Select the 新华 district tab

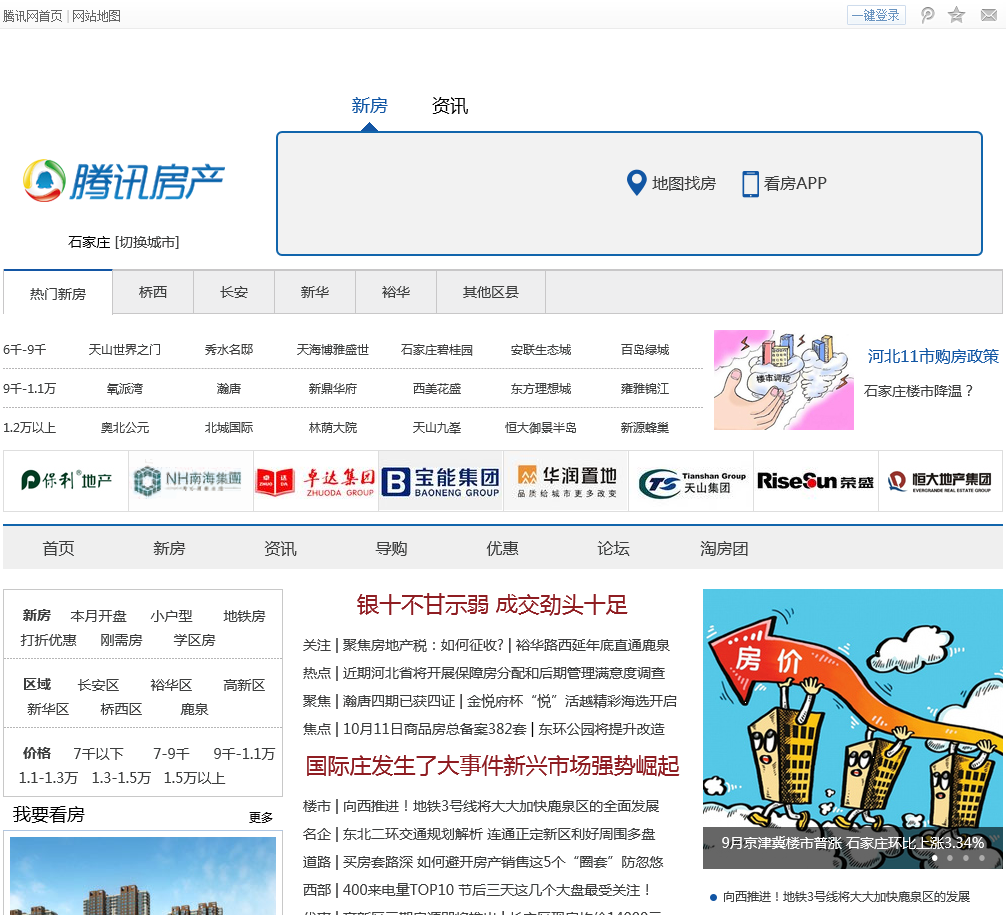[x=314, y=292]
